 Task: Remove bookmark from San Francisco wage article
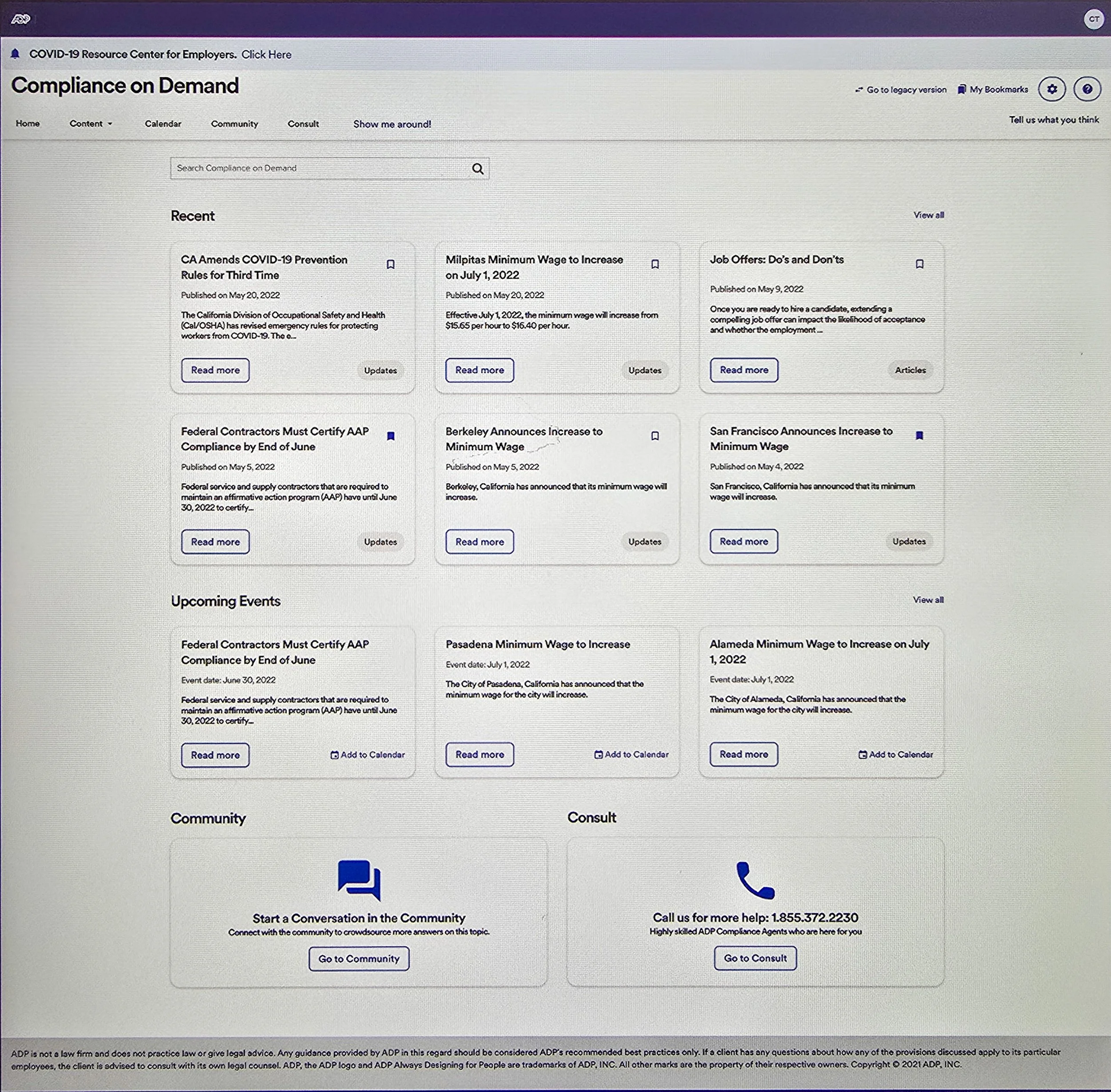919,436
